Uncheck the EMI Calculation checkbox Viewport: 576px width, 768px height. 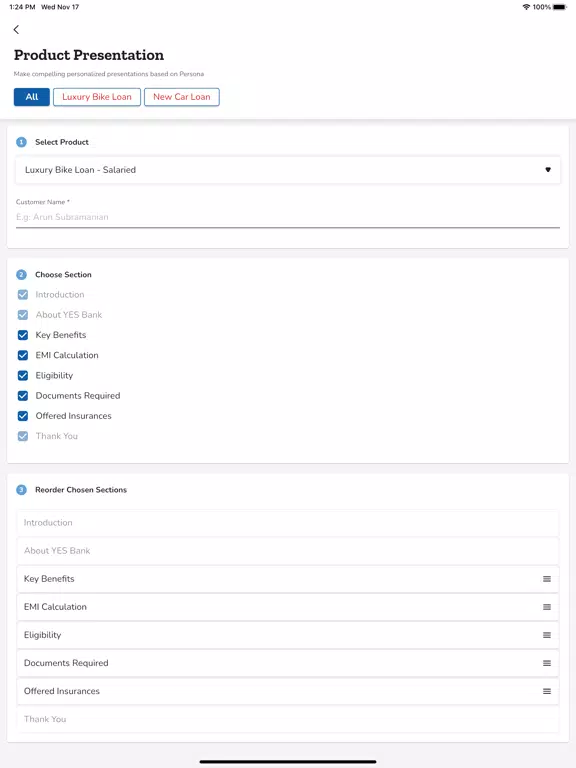[23, 355]
